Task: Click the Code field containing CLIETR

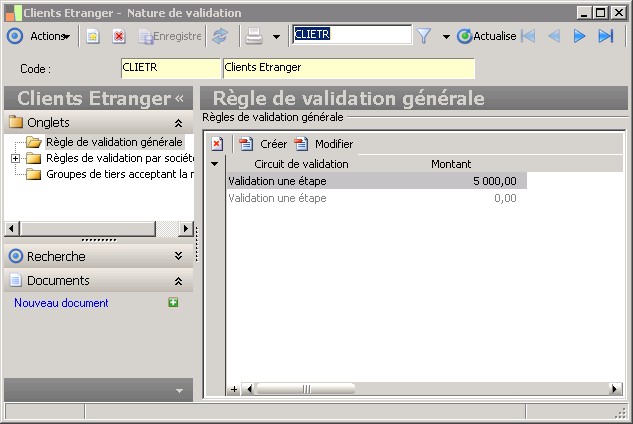Action: point(170,68)
